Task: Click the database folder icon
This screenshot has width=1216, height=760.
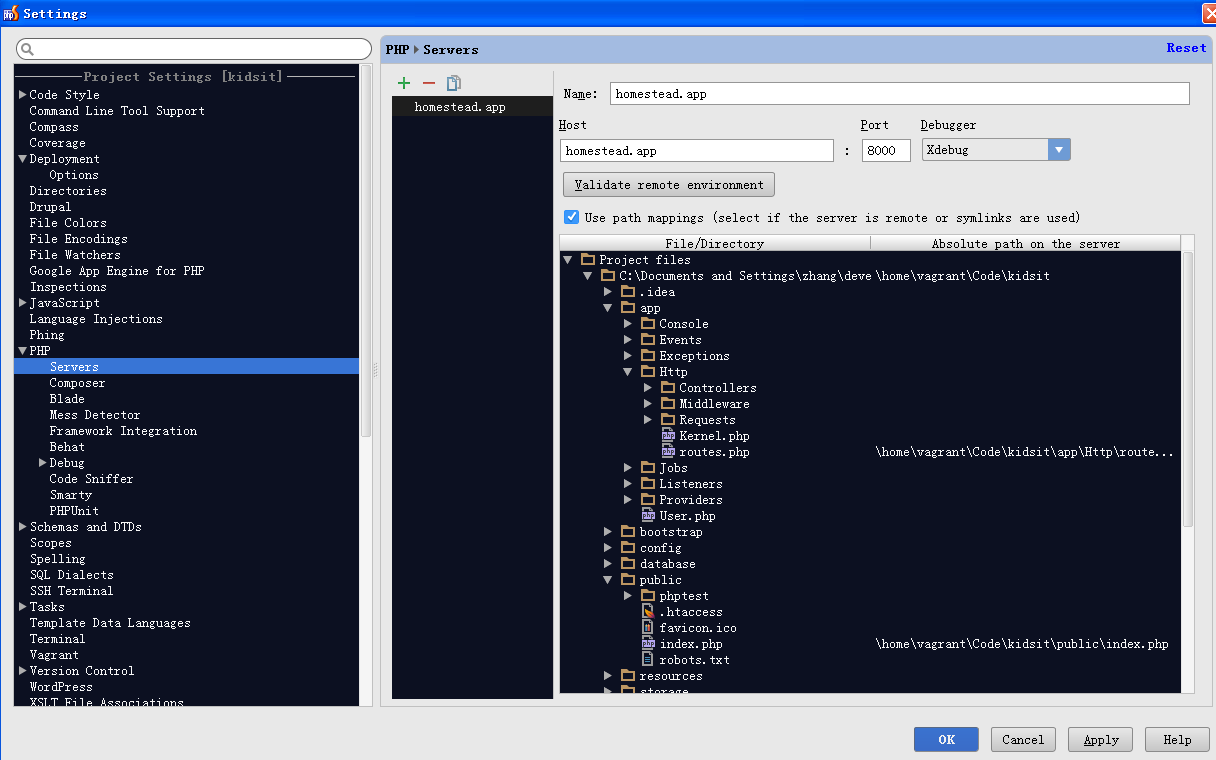Action: pyautogui.click(x=628, y=564)
